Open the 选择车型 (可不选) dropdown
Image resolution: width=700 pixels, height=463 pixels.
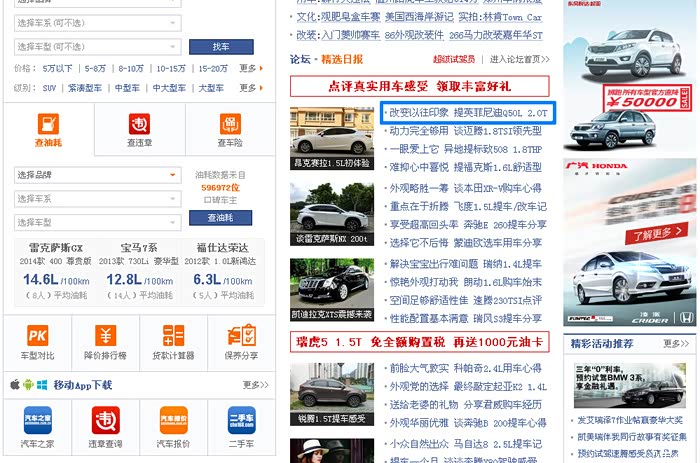coord(98,47)
